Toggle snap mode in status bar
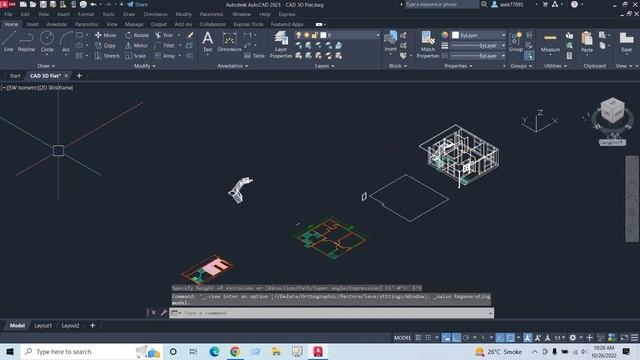 pos(428,338)
